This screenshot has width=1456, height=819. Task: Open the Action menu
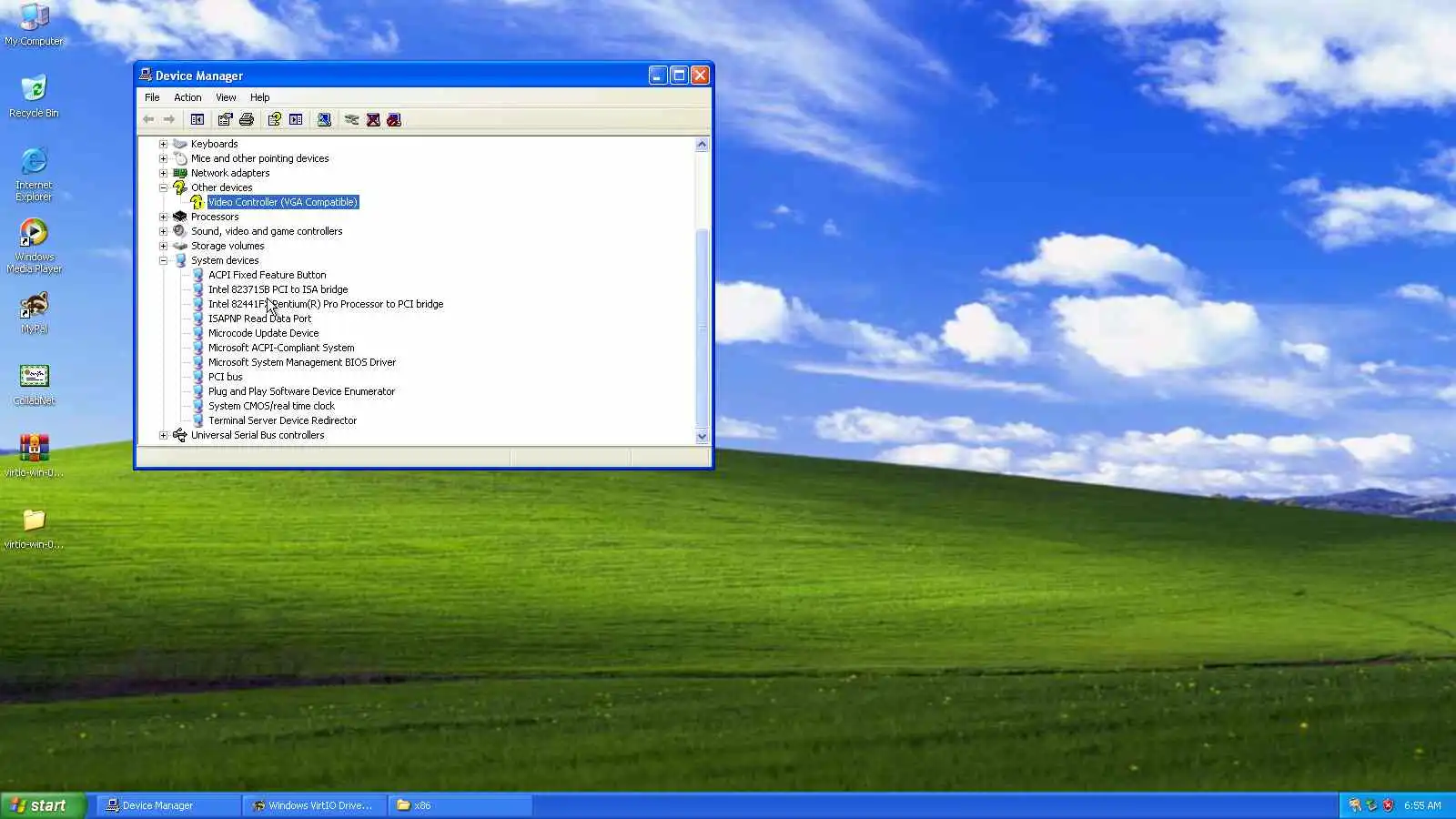point(187,97)
